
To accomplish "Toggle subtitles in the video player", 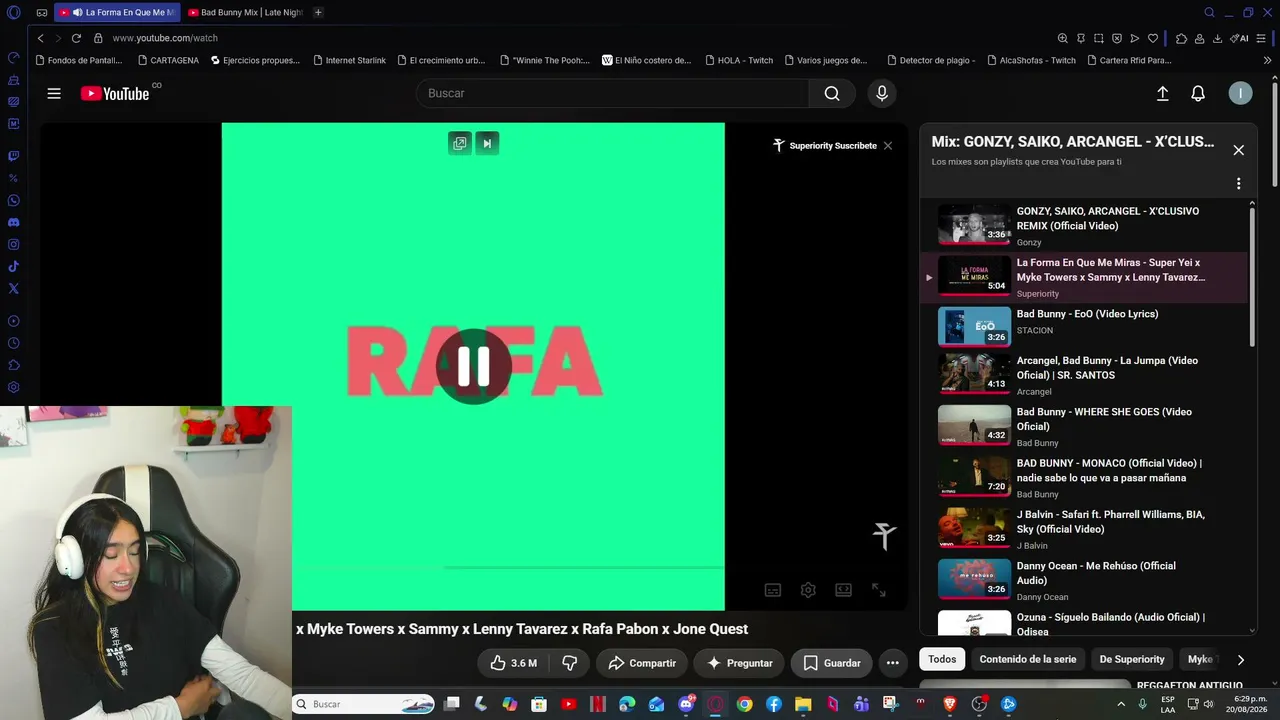I will (773, 590).
